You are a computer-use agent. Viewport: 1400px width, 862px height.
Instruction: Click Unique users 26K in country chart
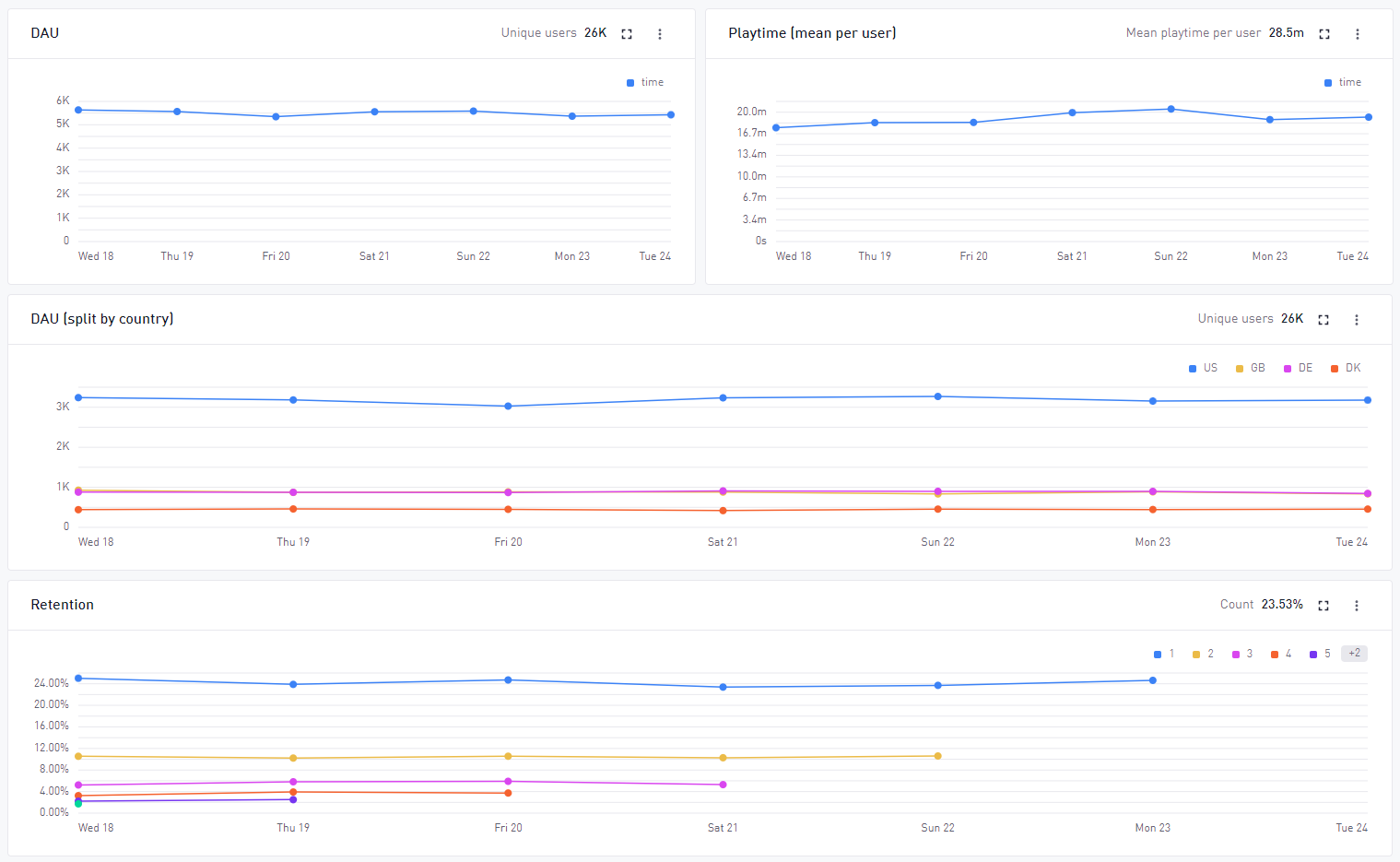pyautogui.click(x=1251, y=319)
